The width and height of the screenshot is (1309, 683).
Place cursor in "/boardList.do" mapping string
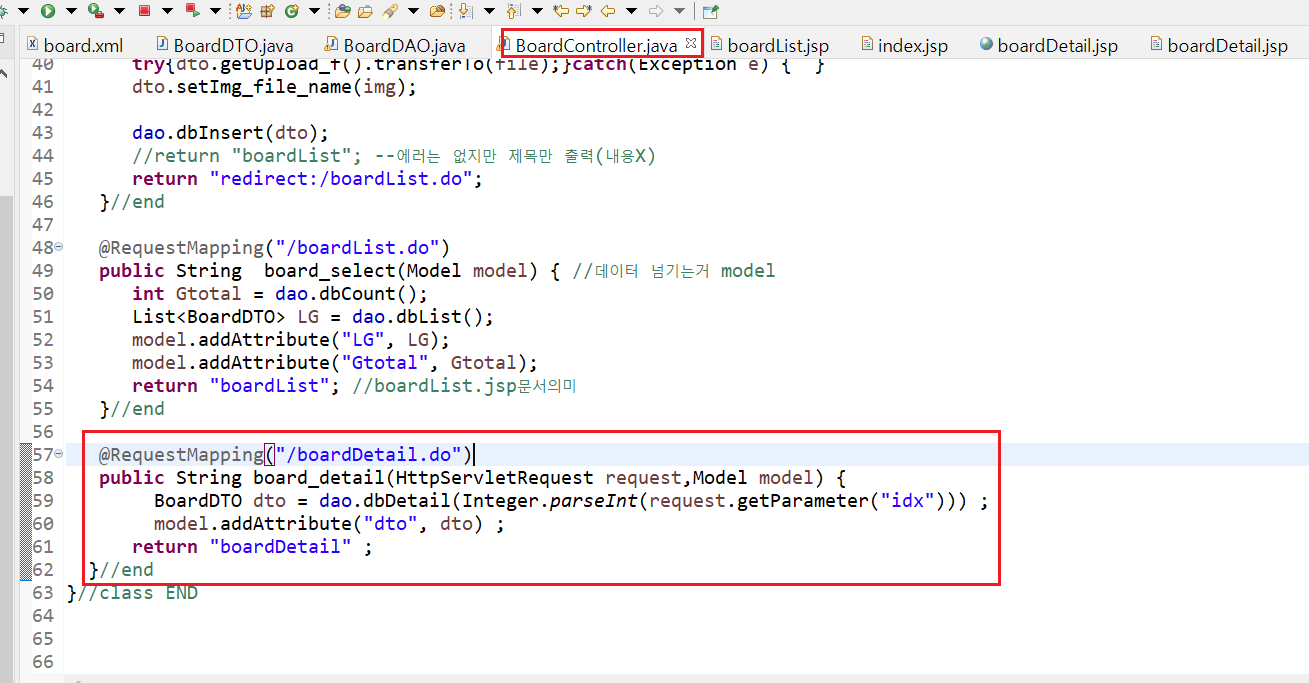[358, 248]
